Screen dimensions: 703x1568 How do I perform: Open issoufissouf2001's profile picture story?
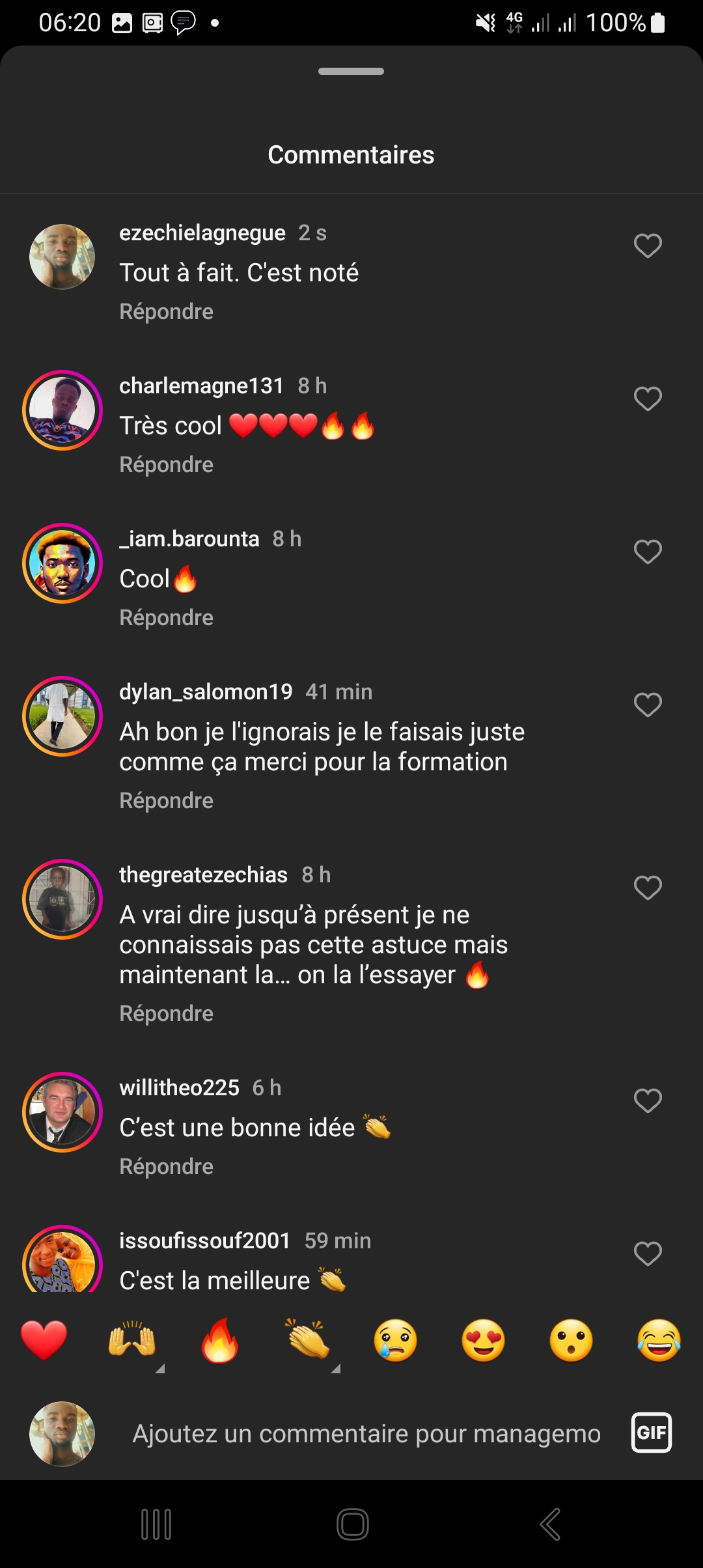(62, 1261)
